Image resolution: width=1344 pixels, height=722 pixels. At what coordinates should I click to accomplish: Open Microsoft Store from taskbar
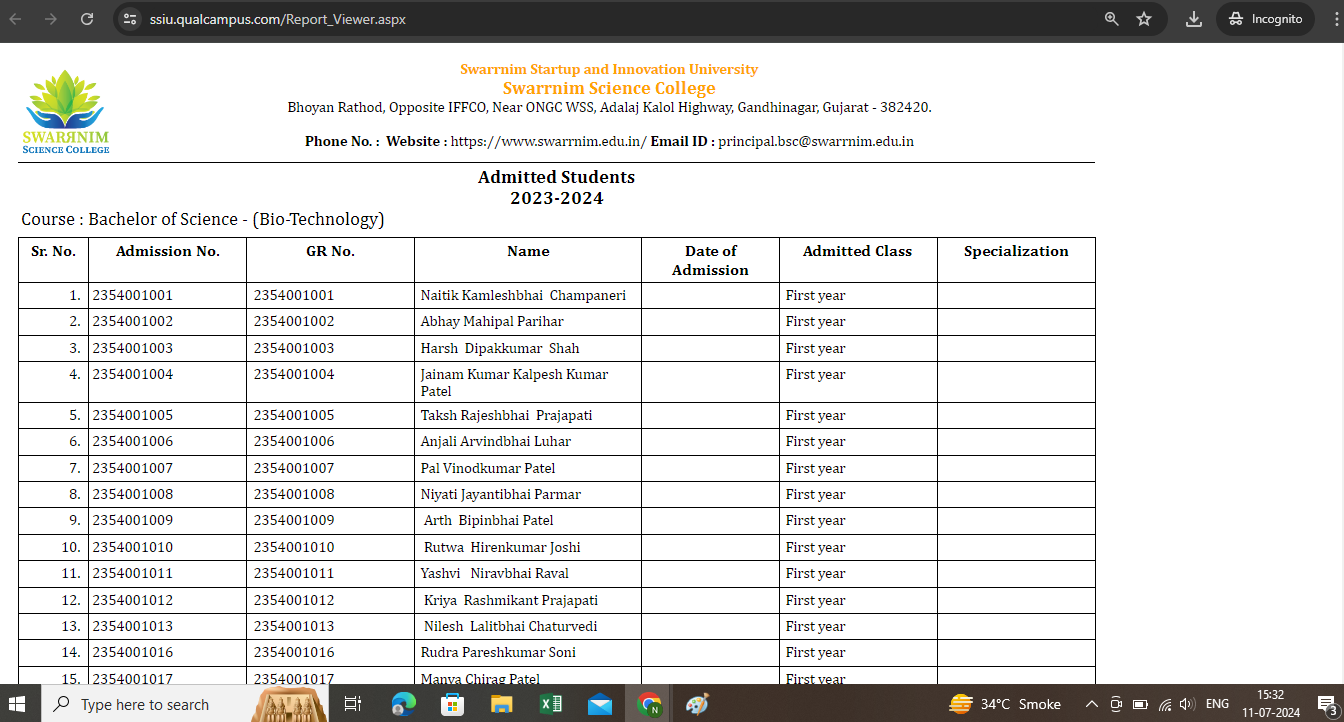point(452,704)
